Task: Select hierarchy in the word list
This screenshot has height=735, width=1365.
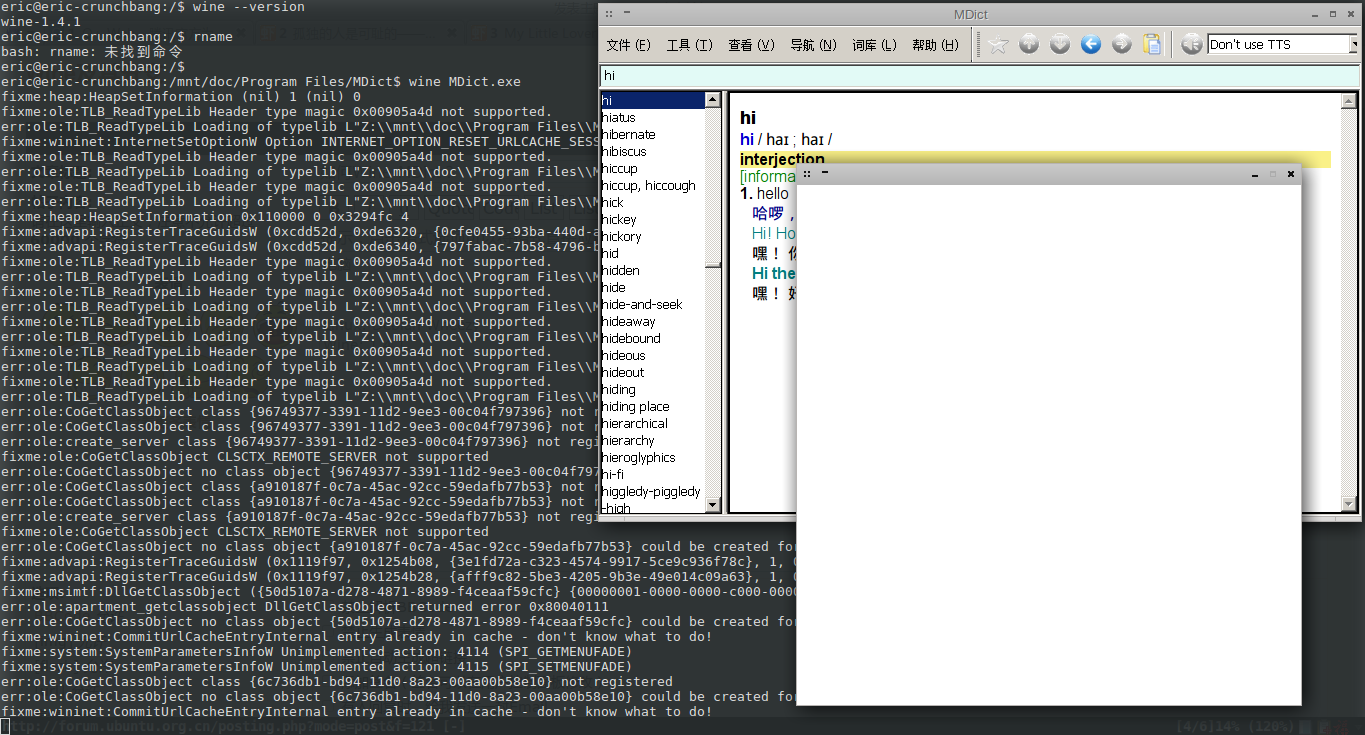Action: click(628, 440)
